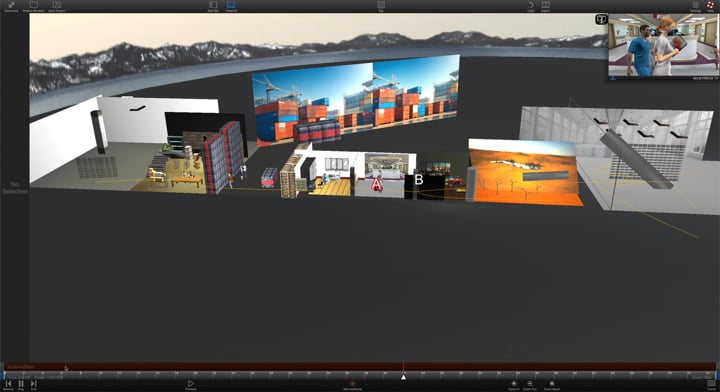720x392 pixels.
Task: Click the Add Keyframe button
Action: coord(353,385)
